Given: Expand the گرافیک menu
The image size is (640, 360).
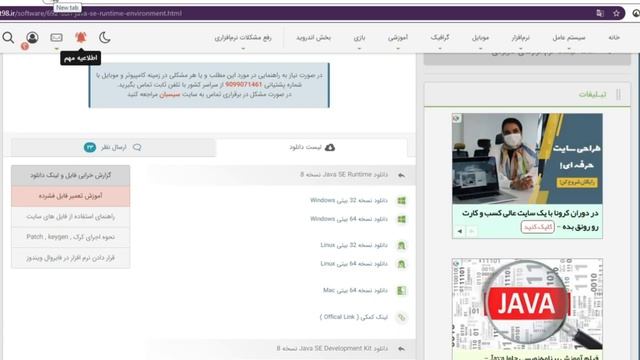Looking at the screenshot, I should (x=440, y=38).
